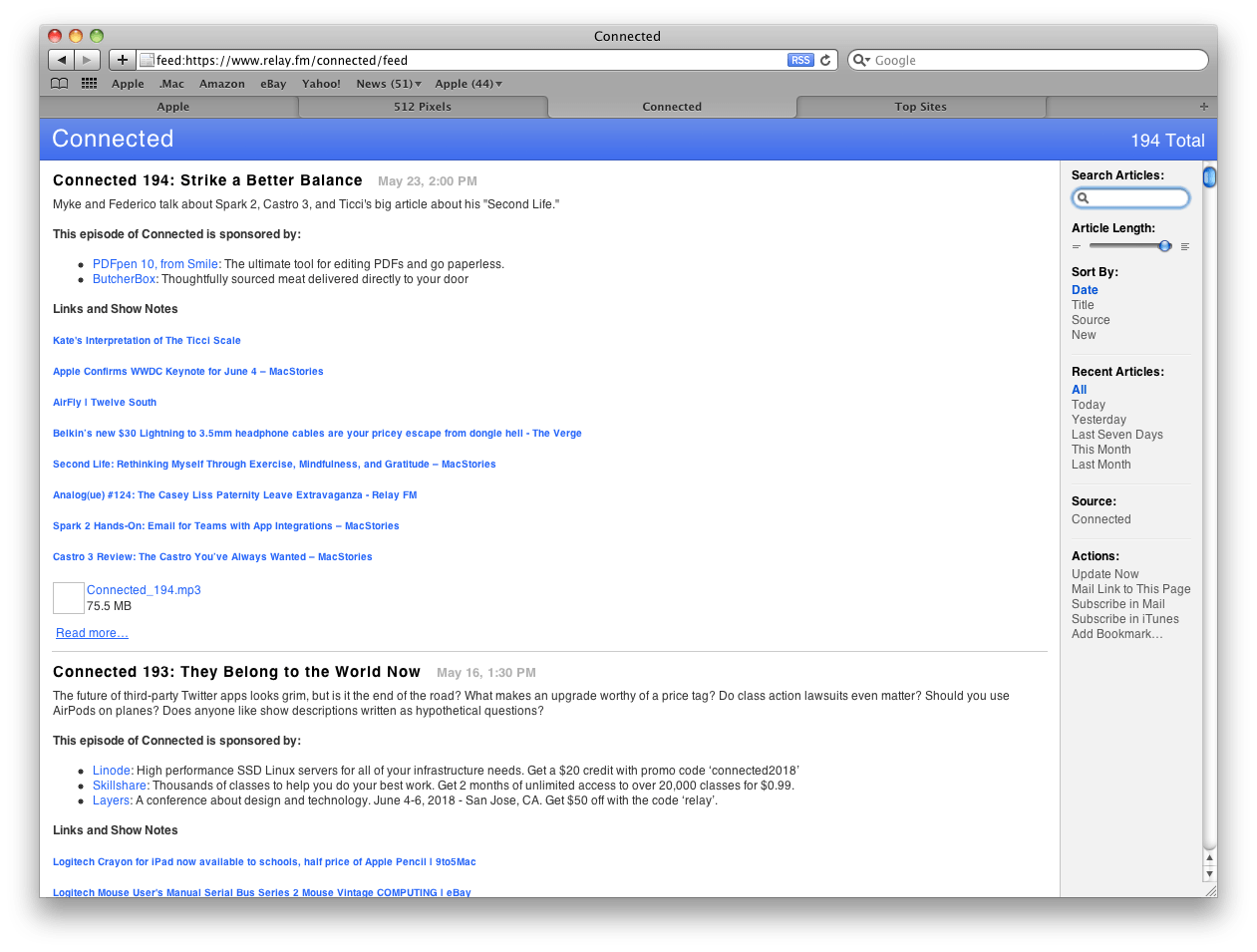The height and width of the screenshot is (952, 1257).
Task: Filter recent articles to Yesterday
Action: [1099, 420]
